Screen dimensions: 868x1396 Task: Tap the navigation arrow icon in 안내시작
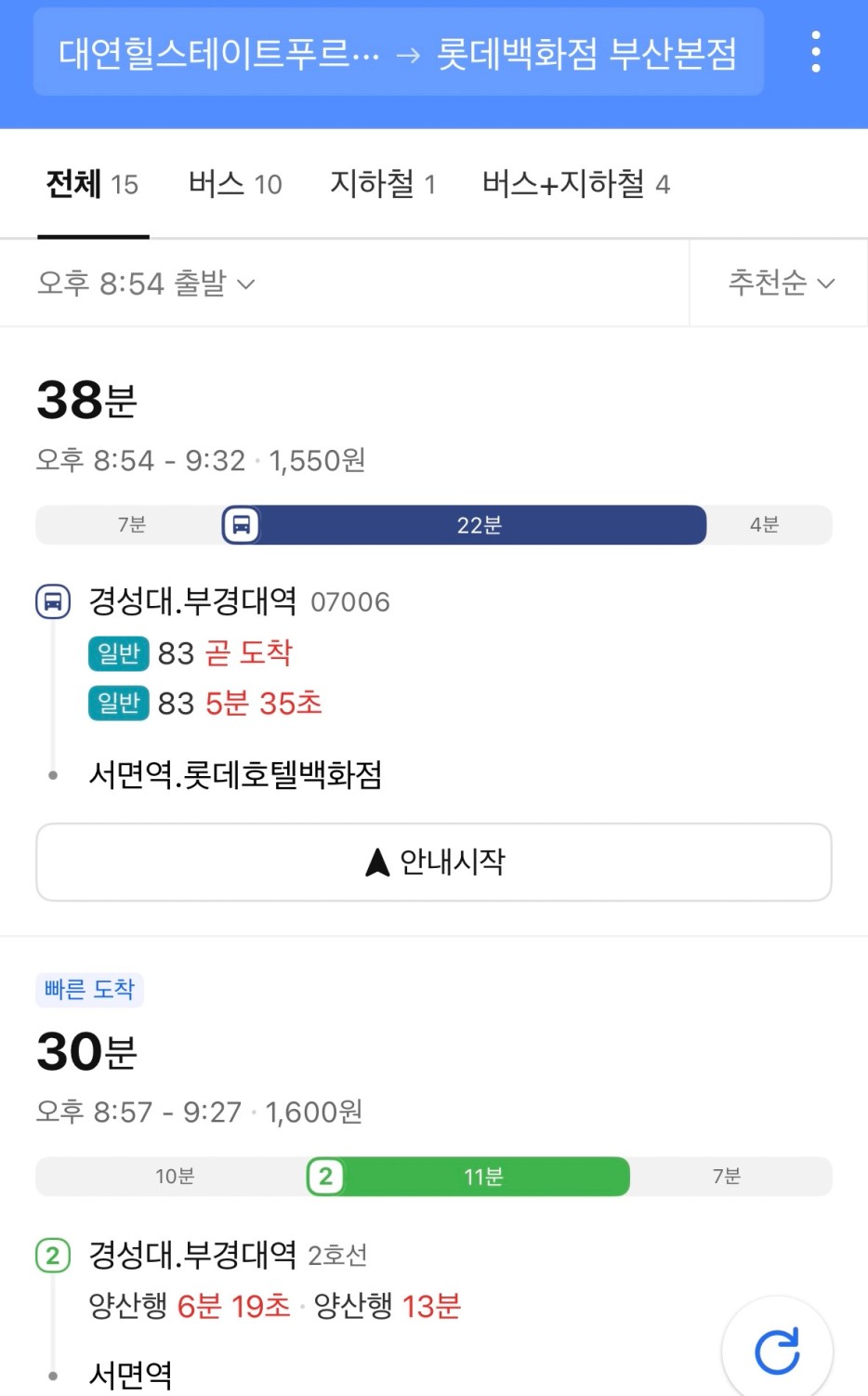click(x=377, y=863)
